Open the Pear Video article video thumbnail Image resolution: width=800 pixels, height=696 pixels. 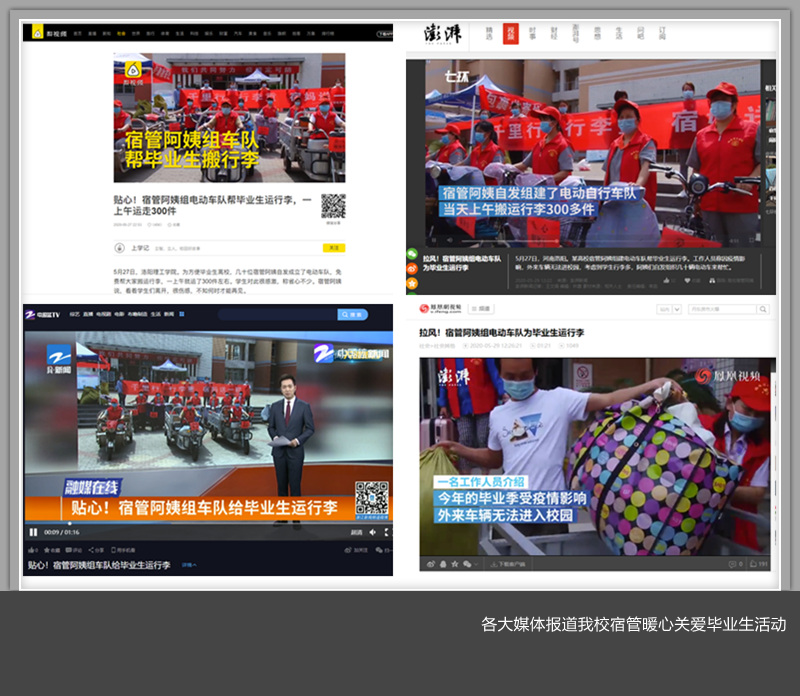pos(229,118)
